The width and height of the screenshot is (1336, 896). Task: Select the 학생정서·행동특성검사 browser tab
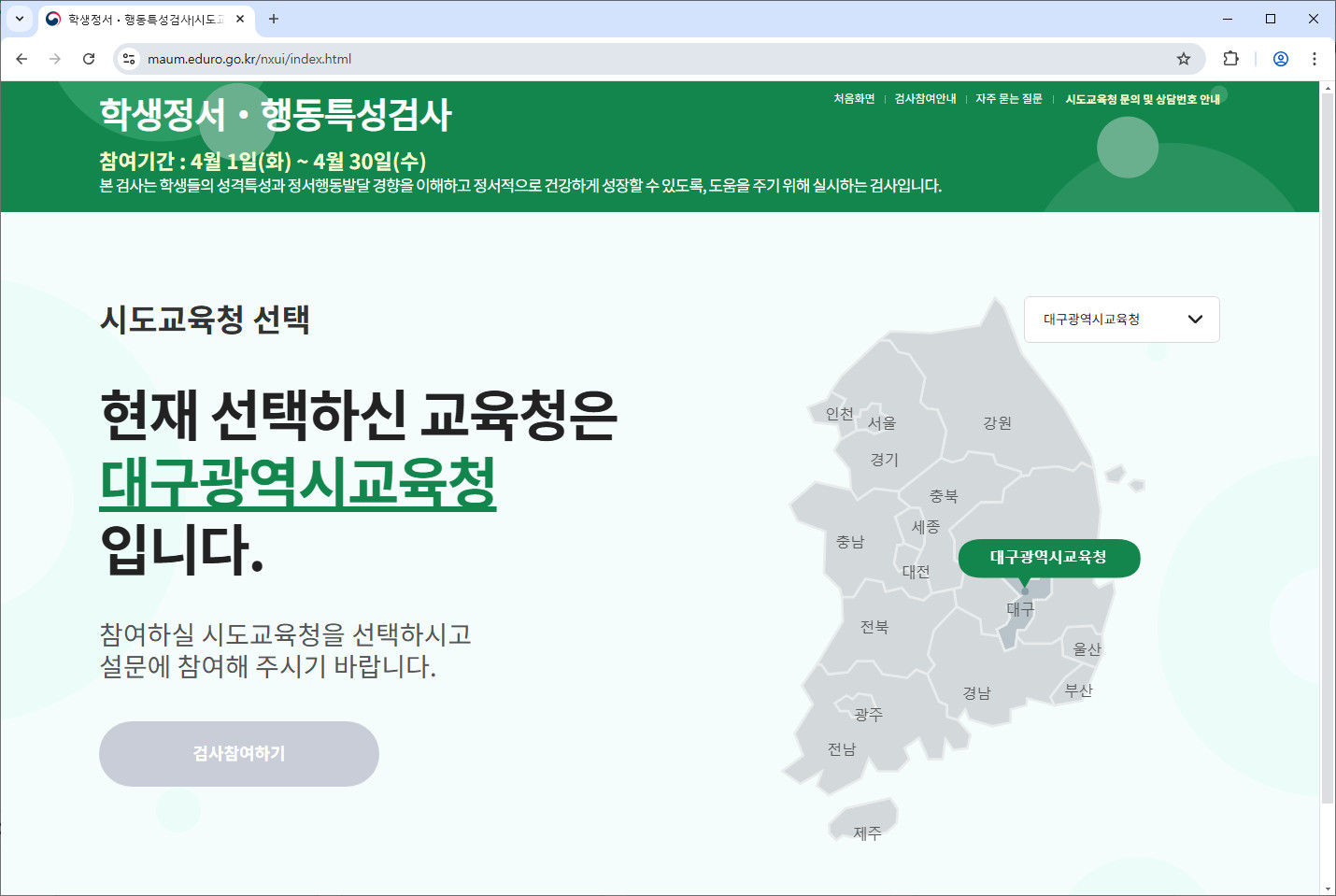pos(140,19)
